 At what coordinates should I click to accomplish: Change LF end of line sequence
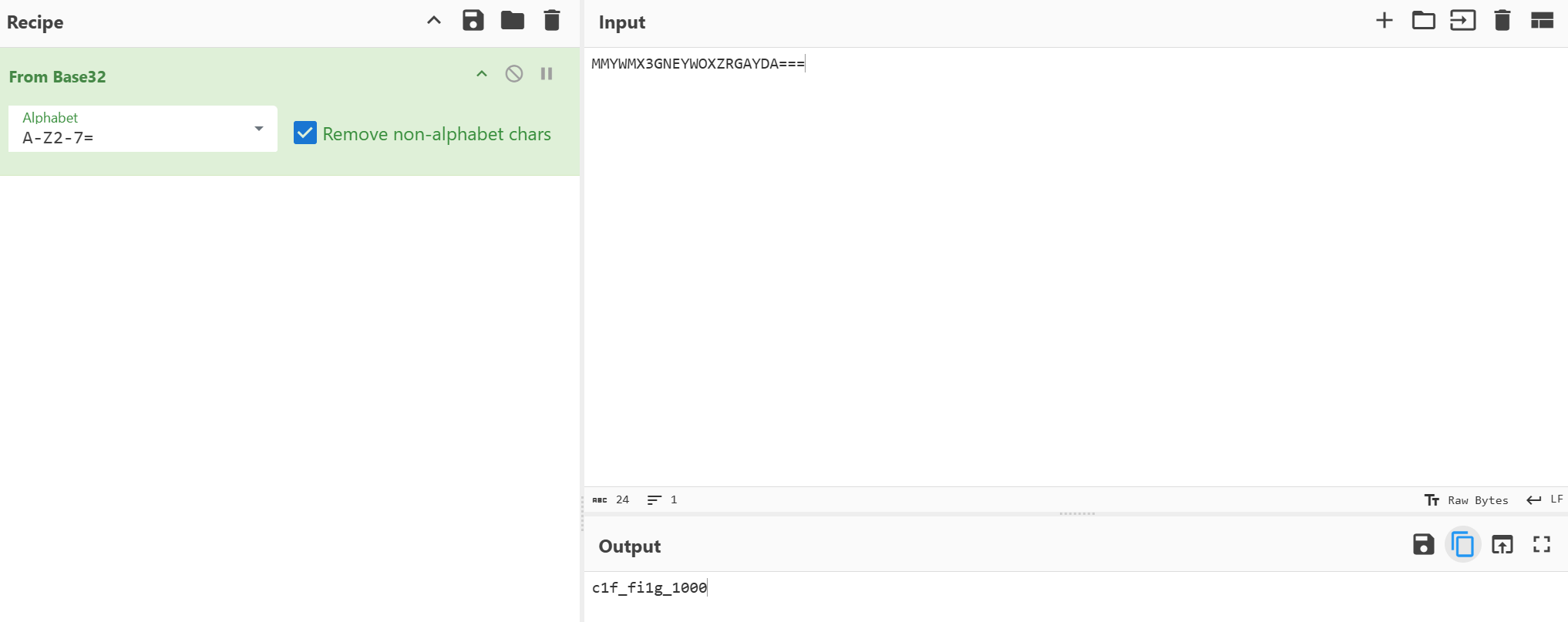pyautogui.click(x=1546, y=500)
